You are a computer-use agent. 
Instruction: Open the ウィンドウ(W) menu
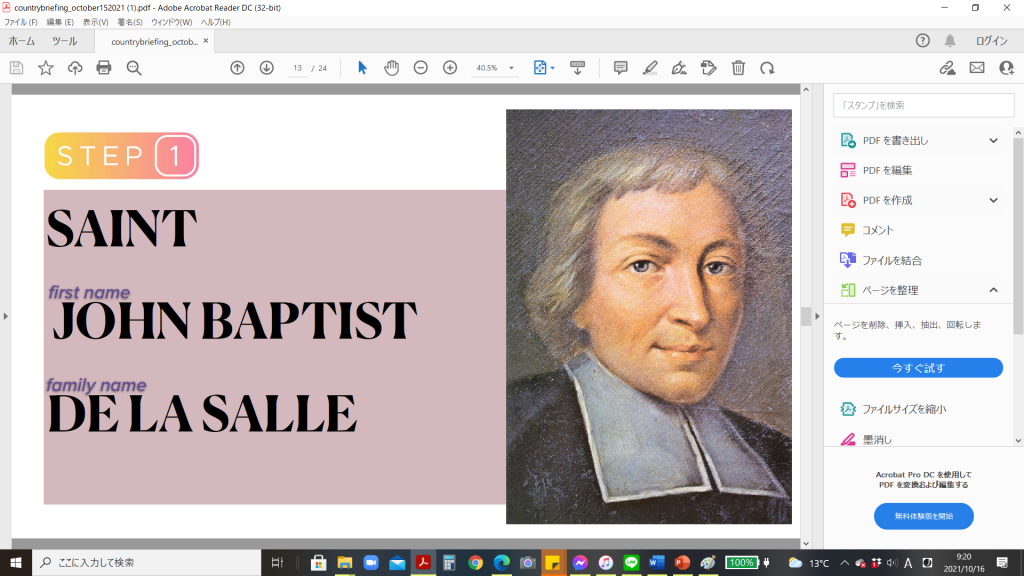click(172, 22)
